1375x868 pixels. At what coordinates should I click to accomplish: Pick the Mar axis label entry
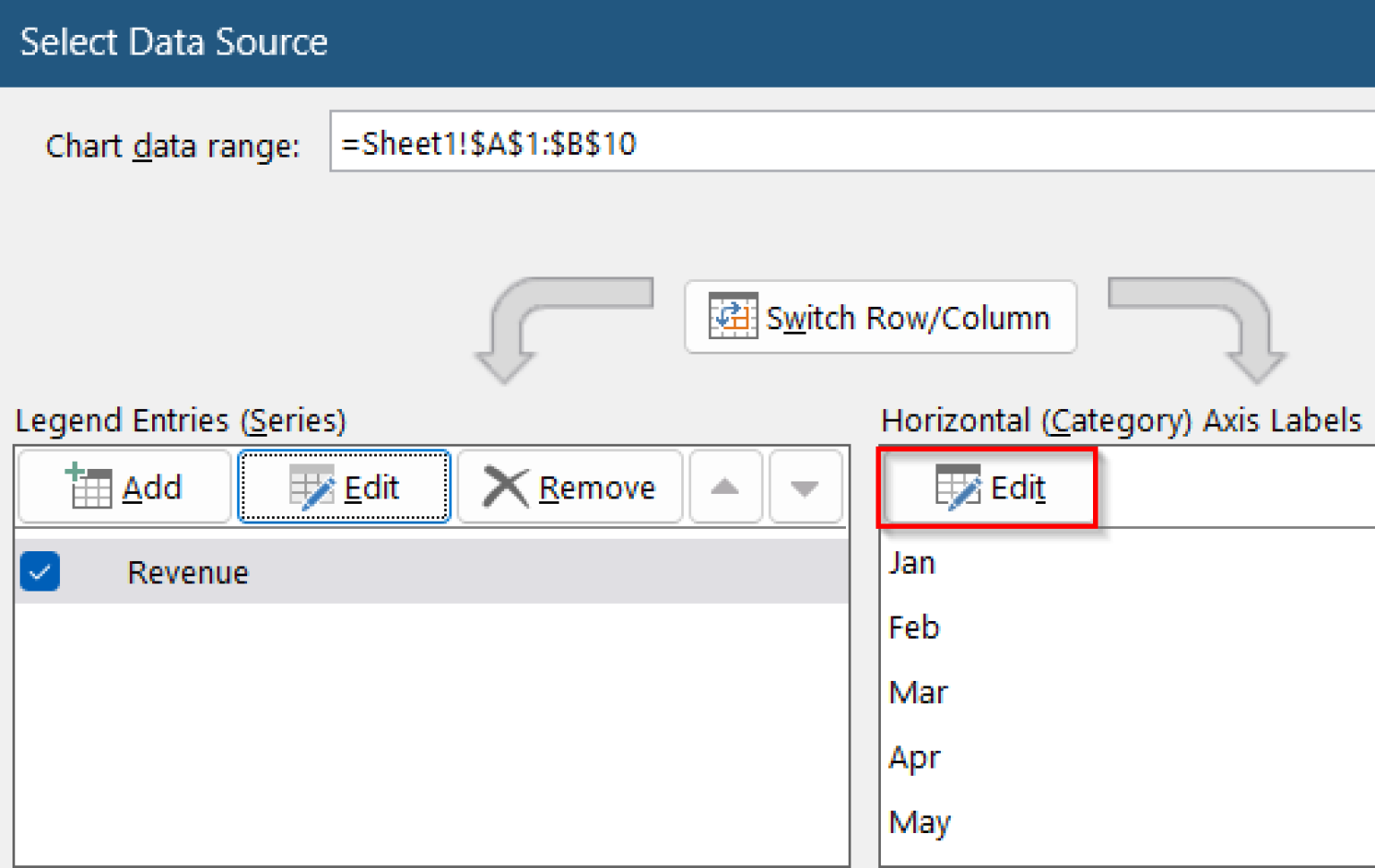click(918, 693)
